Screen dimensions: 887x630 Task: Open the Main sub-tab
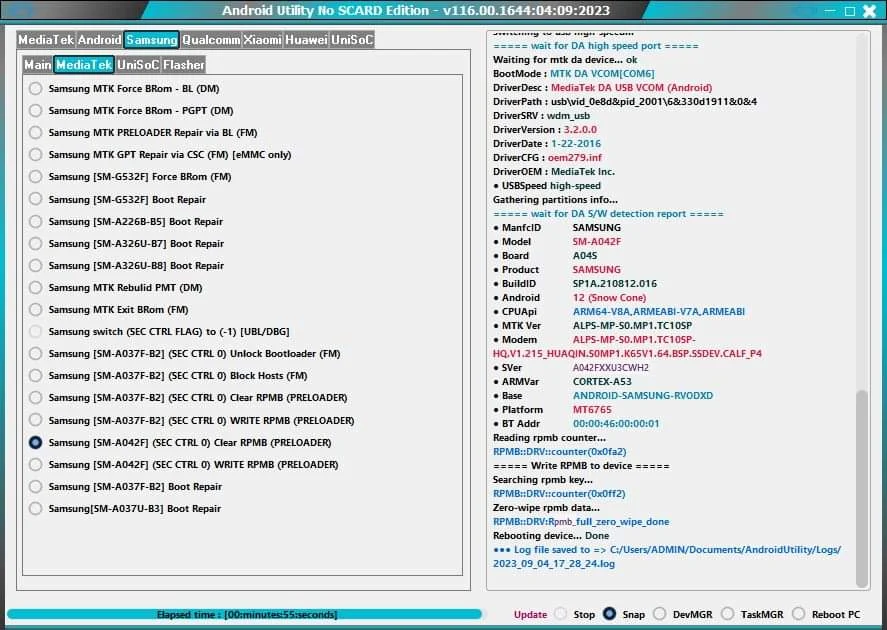38,65
